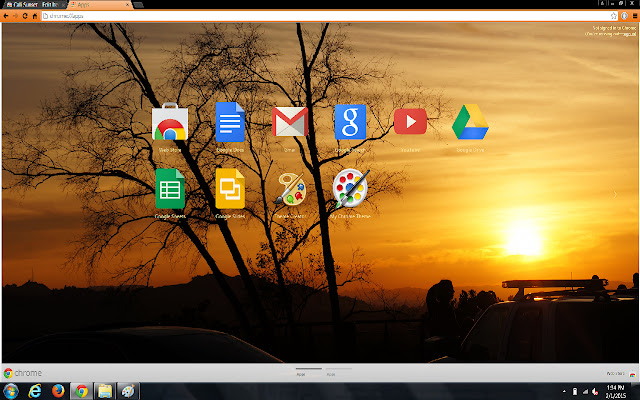Select the first Apps page indicator
The height and width of the screenshot is (400, 640).
click(x=309, y=371)
